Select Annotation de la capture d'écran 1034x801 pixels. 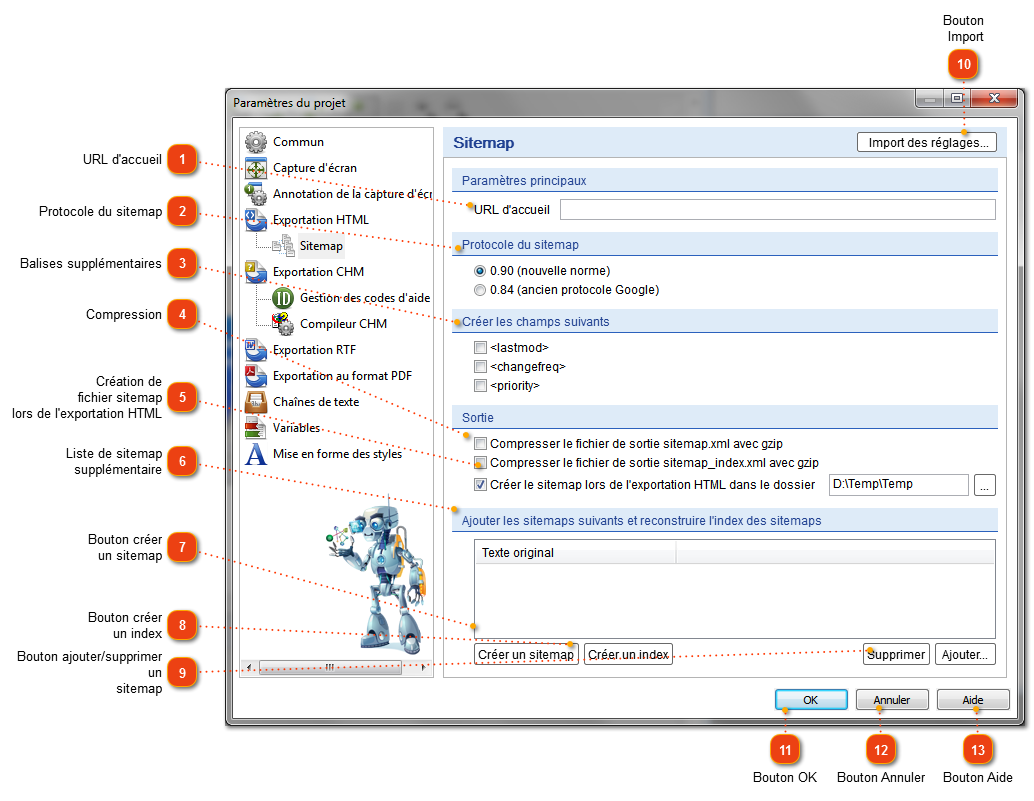click(x=352, y=194)
